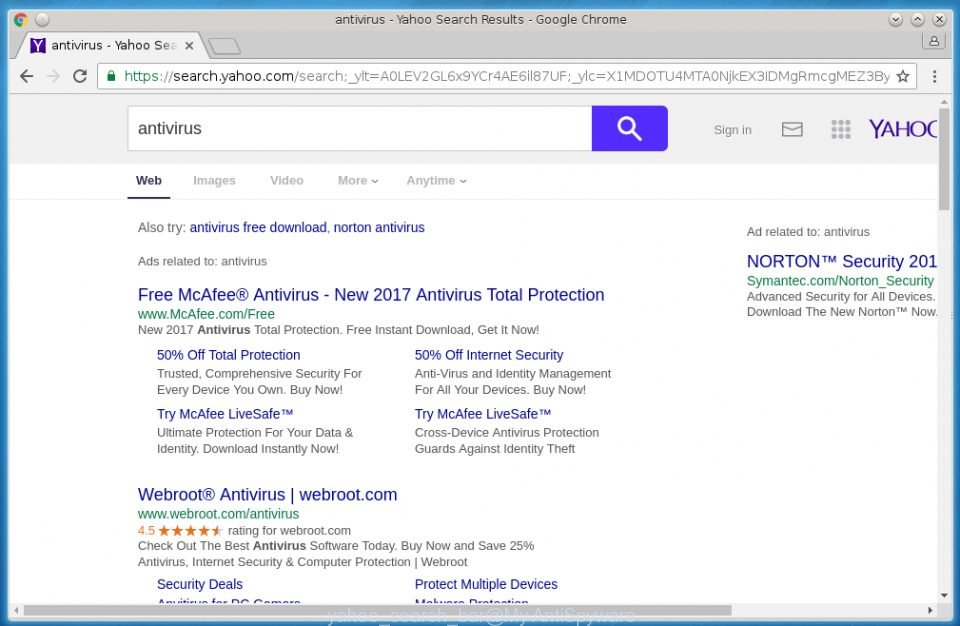Click the vertical scrollbar thumb
This screenshot has height=626, width=960.
coord(944,159)
